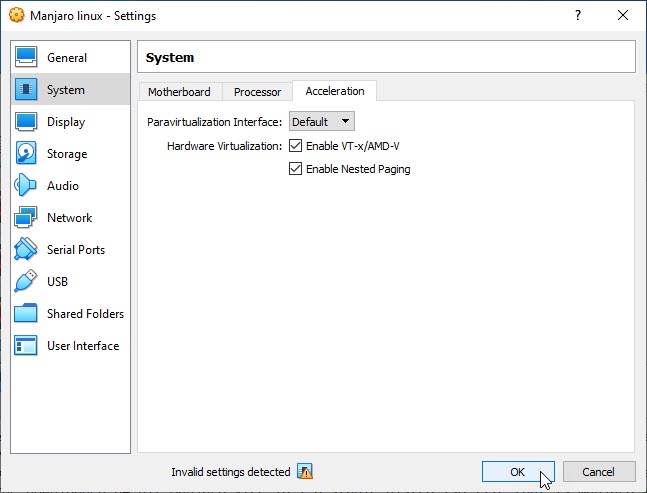The image size is (647, 493).
Task: Click the Shared Folders folder icon
Action: pos(26,313)
